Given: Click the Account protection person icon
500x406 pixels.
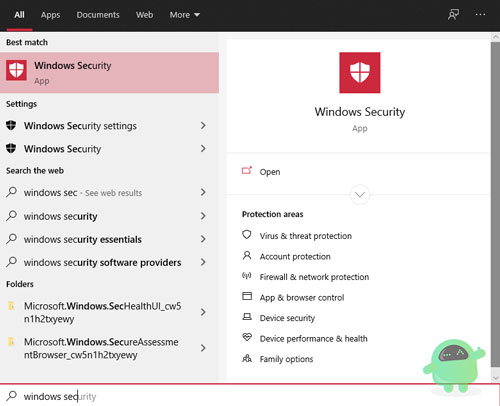Looking at the screenshot, I should point(247,256).
